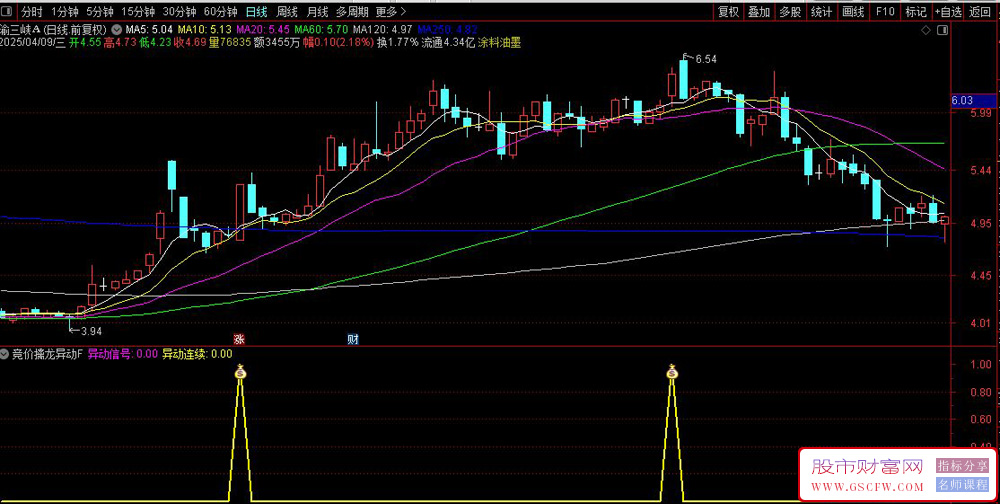The height and width of the screenshot is (504, 1000).
Task: Click the 渝三峡A stock name
Action: (20, 29)
